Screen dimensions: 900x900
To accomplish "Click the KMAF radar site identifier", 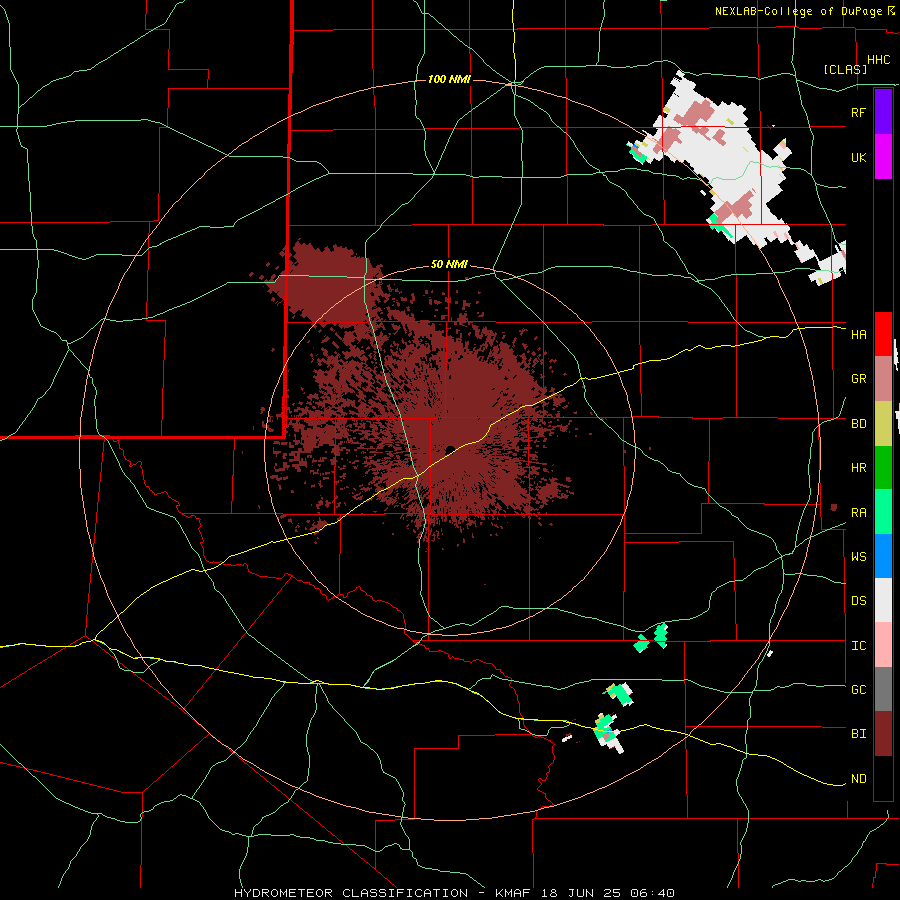I will pyautogui.click(x=515, y=893).
